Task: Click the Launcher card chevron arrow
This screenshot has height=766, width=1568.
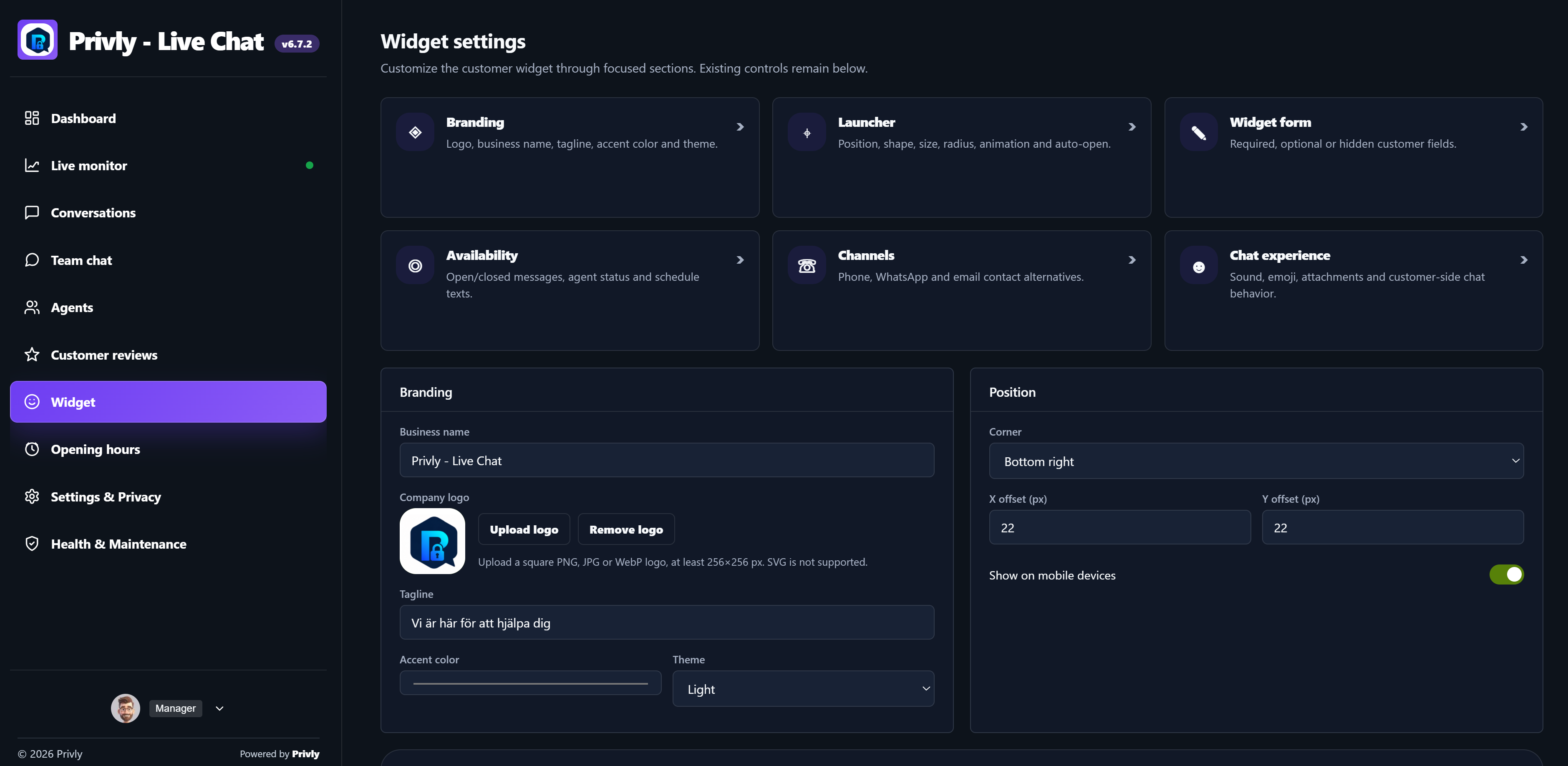Action: [1132, 126]
